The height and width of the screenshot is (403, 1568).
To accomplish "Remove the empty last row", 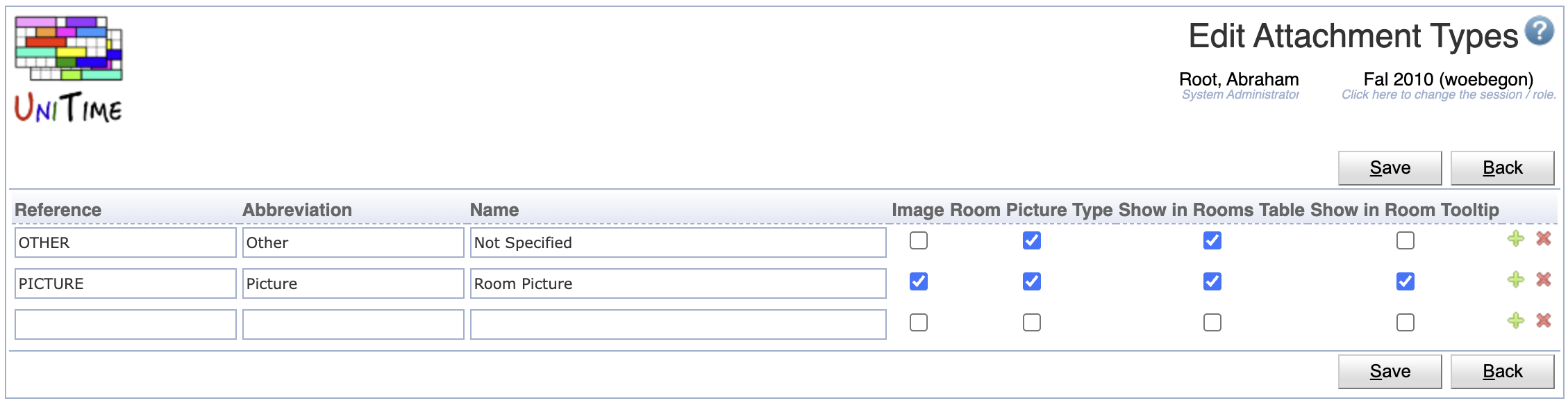I will [1544, 321].
